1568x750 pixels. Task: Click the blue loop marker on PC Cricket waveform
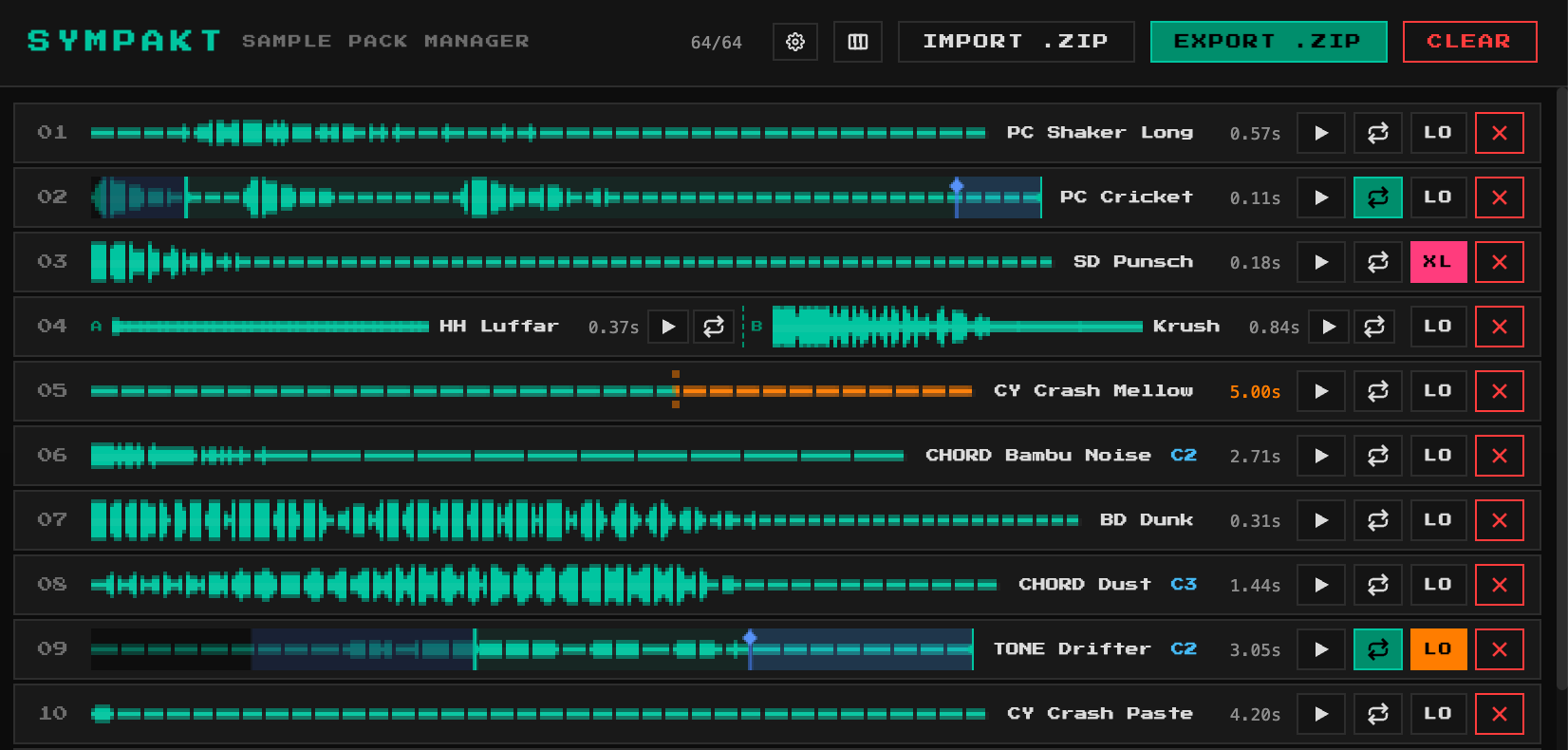(x=957, y=187)
